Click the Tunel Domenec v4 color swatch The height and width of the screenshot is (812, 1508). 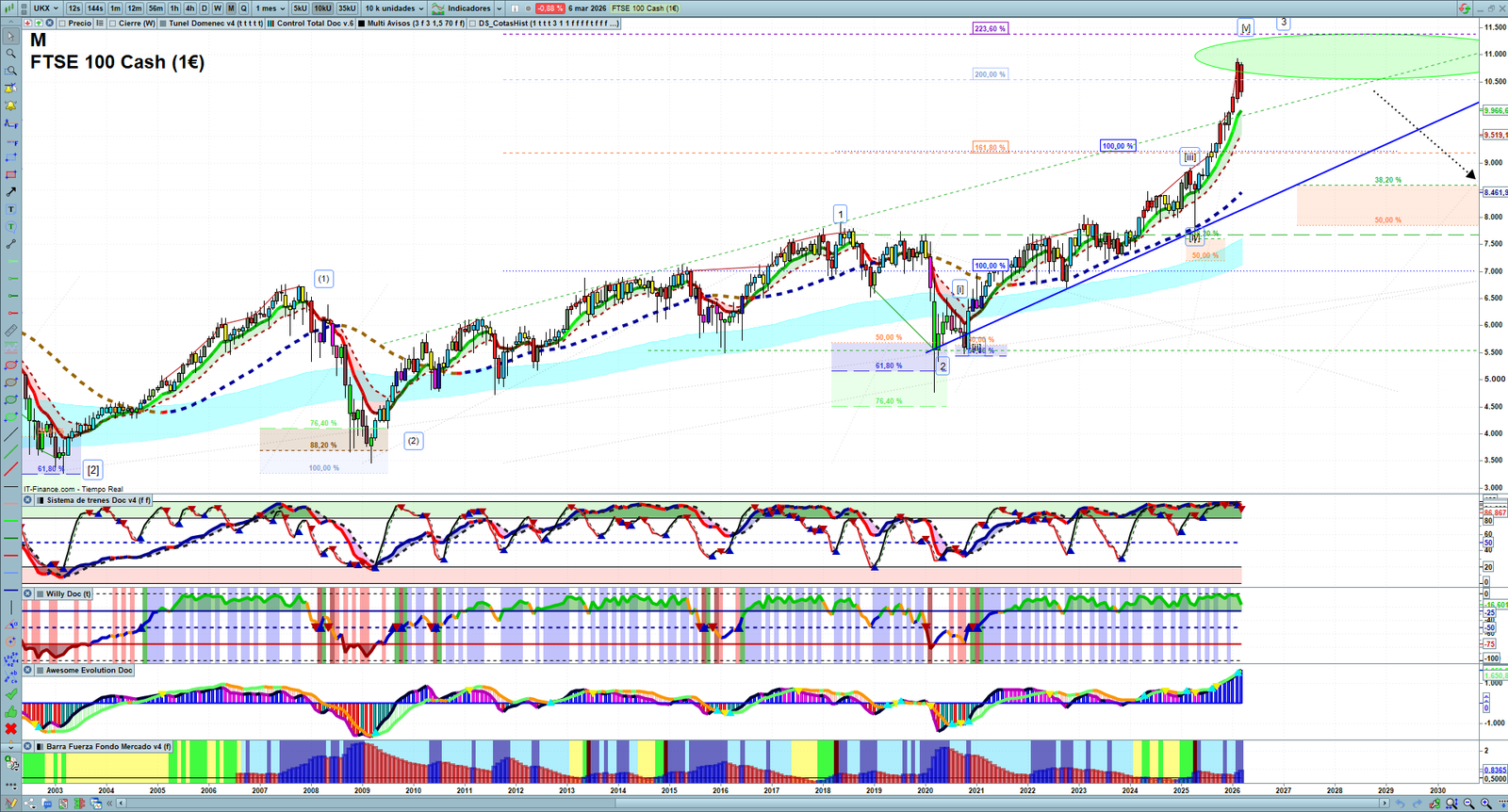coord(163,24)
